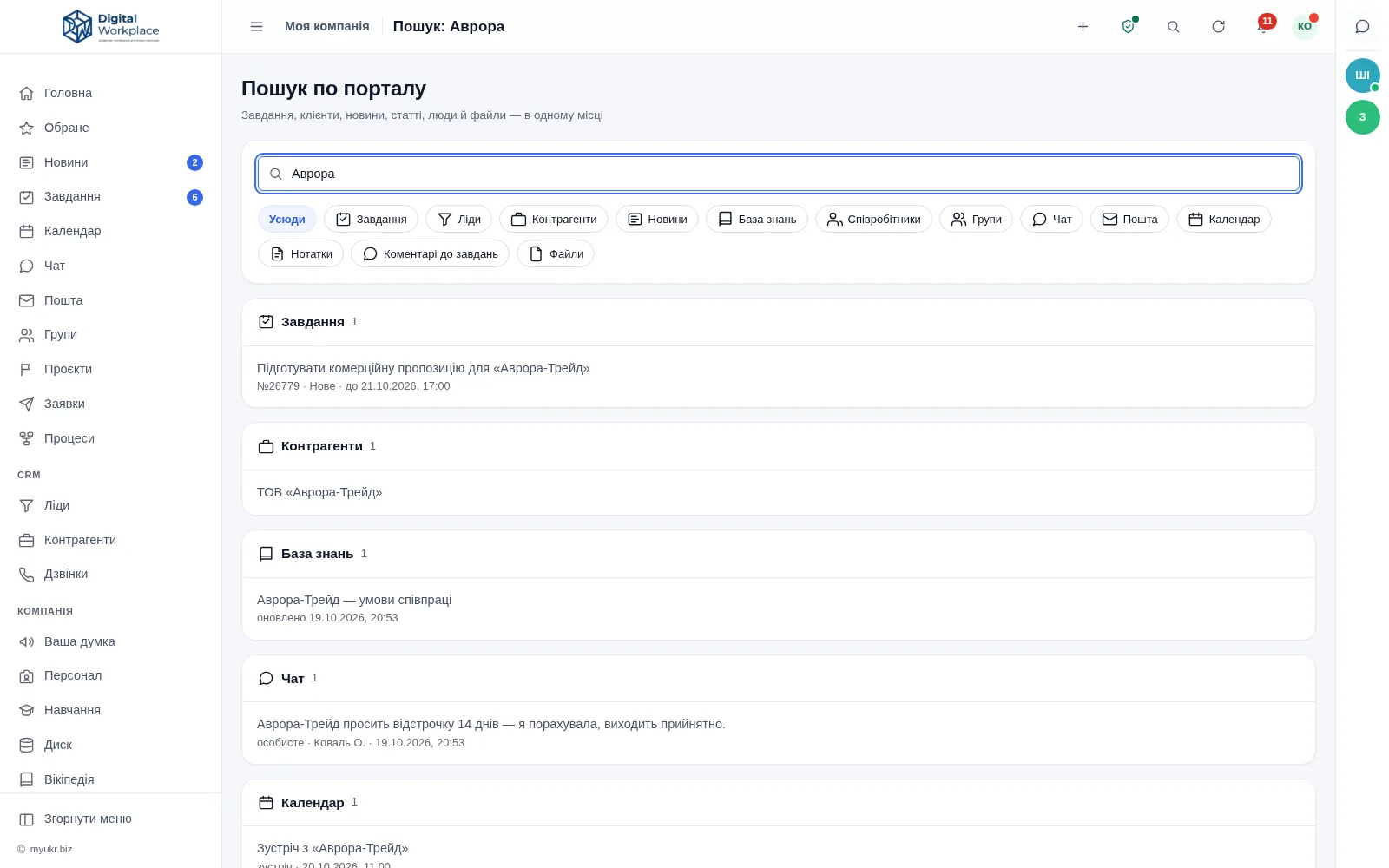Viewport: 1389px width, 868px height.
Task: Open Завдання in sidebar menu
Action: click(x=111, y=197)
